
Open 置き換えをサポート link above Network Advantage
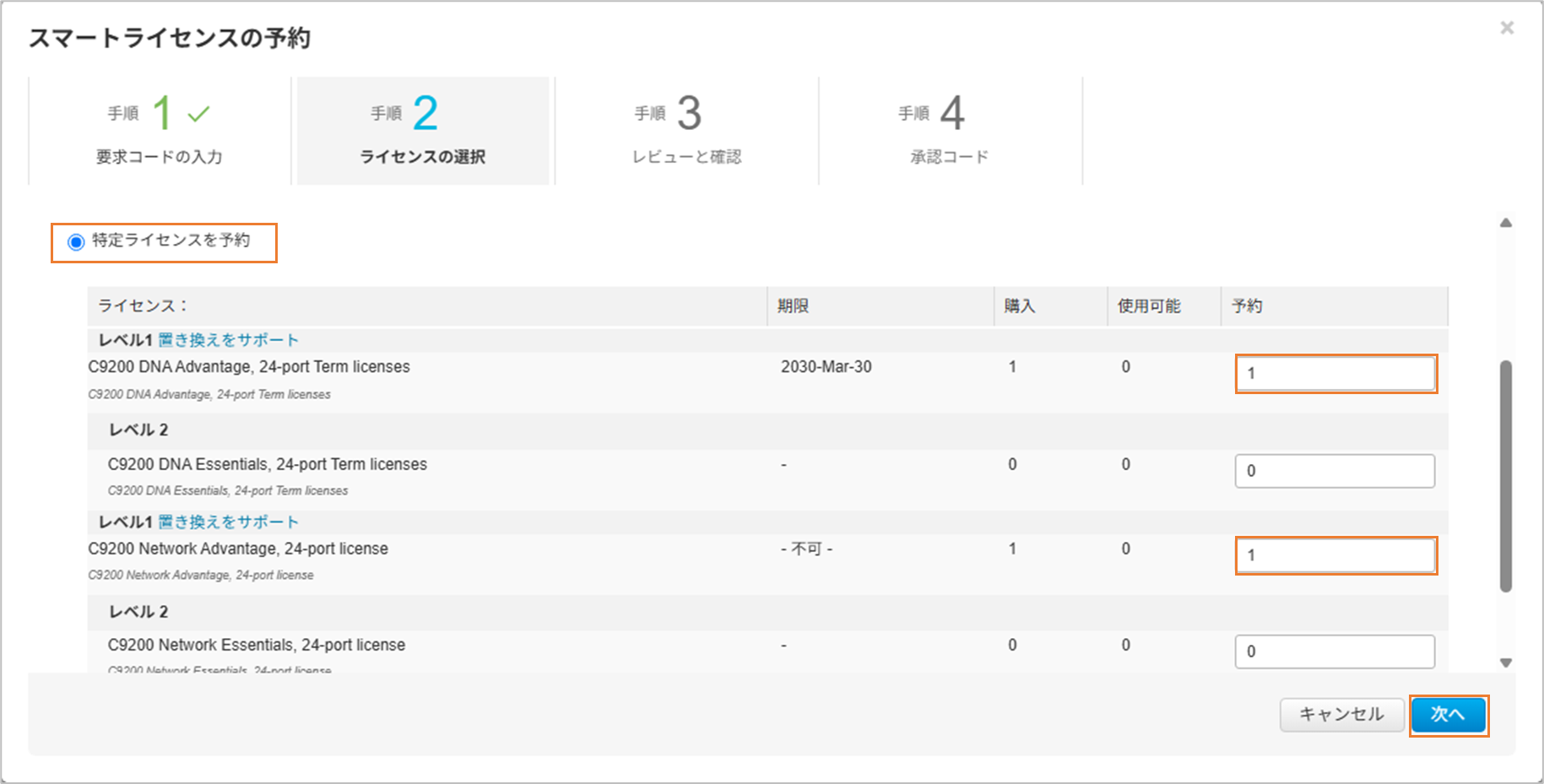228,522
